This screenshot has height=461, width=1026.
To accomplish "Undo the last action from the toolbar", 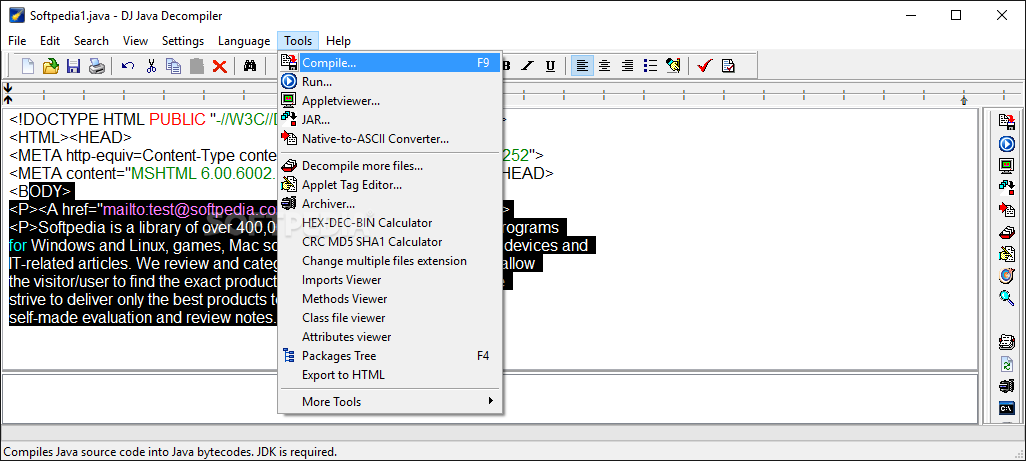I will [x=128, y=66].
